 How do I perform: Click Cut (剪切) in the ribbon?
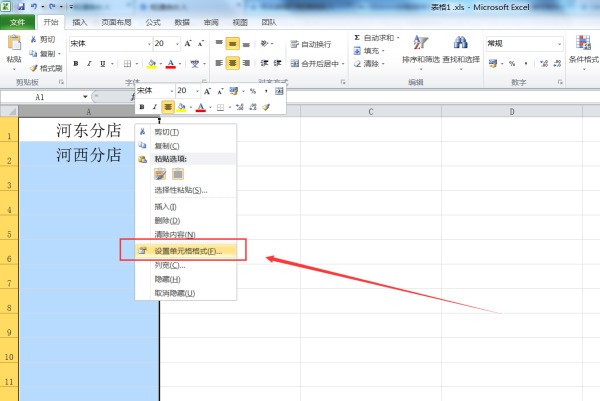pos(43,39)
